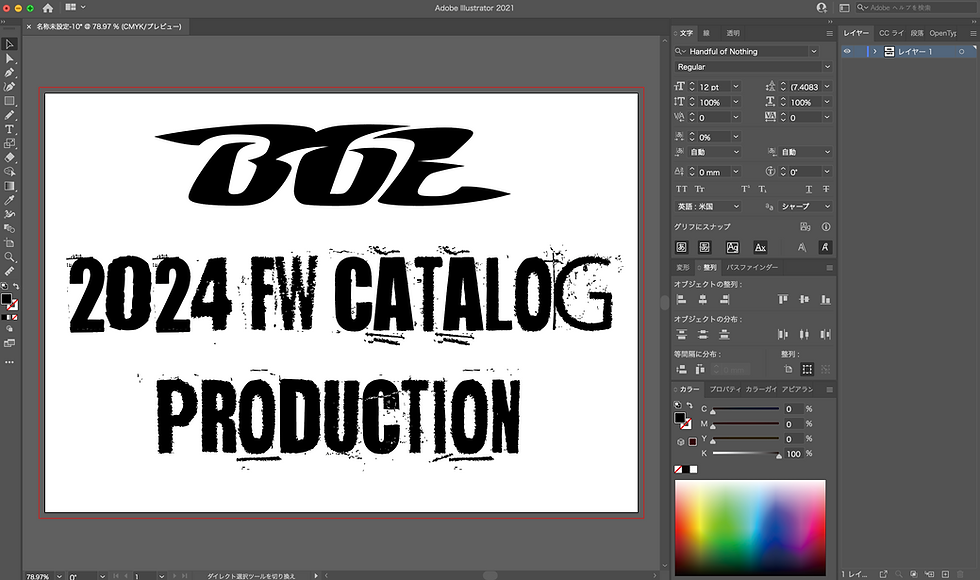Click horizontal align left icon
This screenshot has width=980, height=580.
click(x=682, y=300)
